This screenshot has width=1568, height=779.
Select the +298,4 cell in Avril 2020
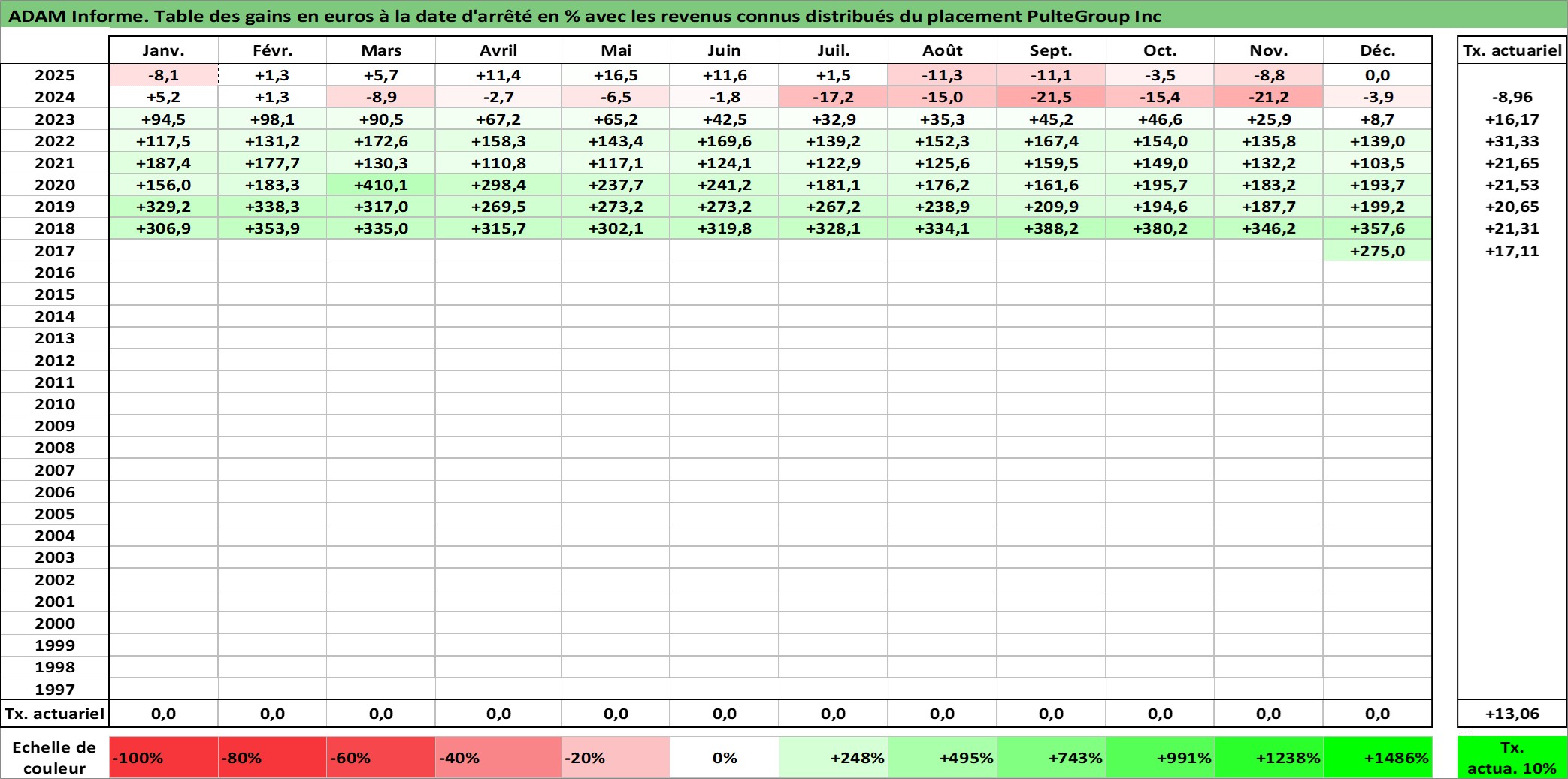click(498, 185)
